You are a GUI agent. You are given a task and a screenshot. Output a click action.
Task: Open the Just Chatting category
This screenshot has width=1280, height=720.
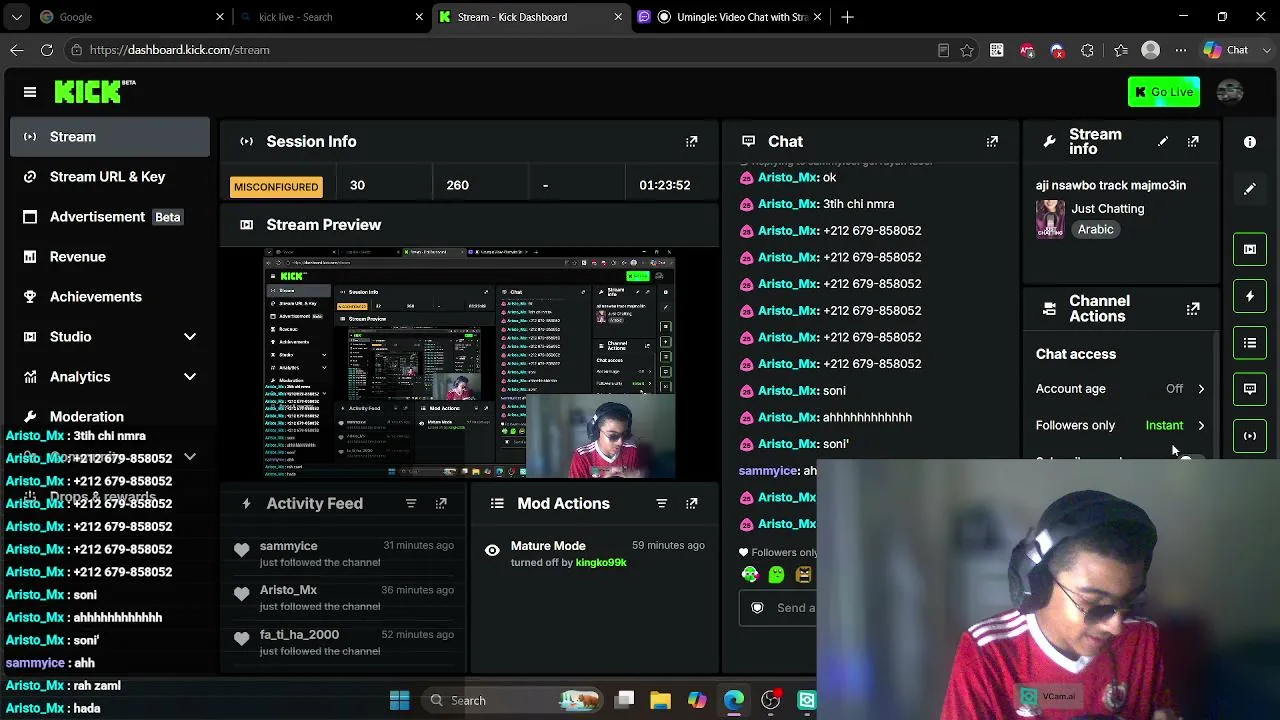[1107, 209]
